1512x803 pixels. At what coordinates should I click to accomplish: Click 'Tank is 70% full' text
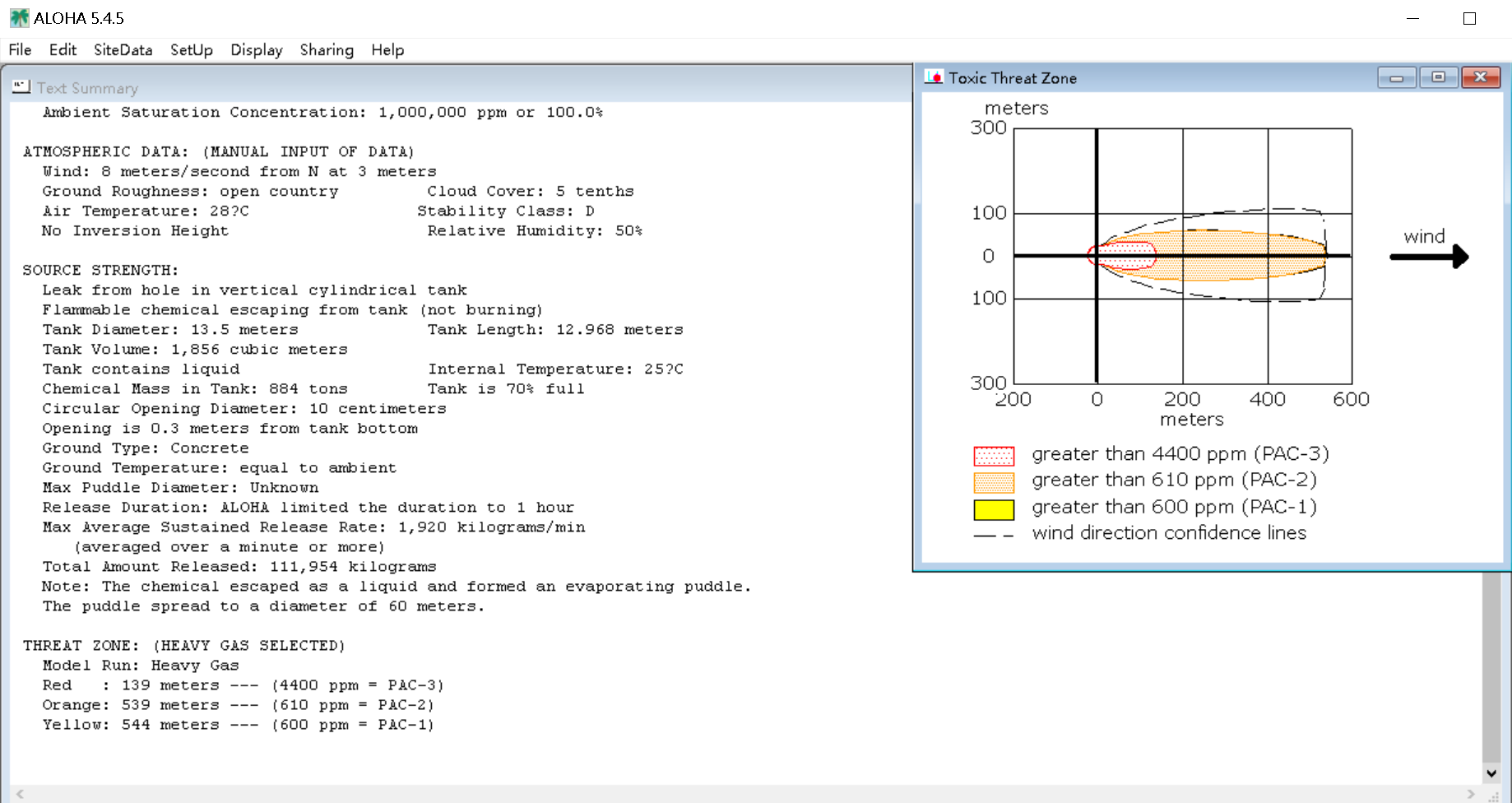point(506,388)
